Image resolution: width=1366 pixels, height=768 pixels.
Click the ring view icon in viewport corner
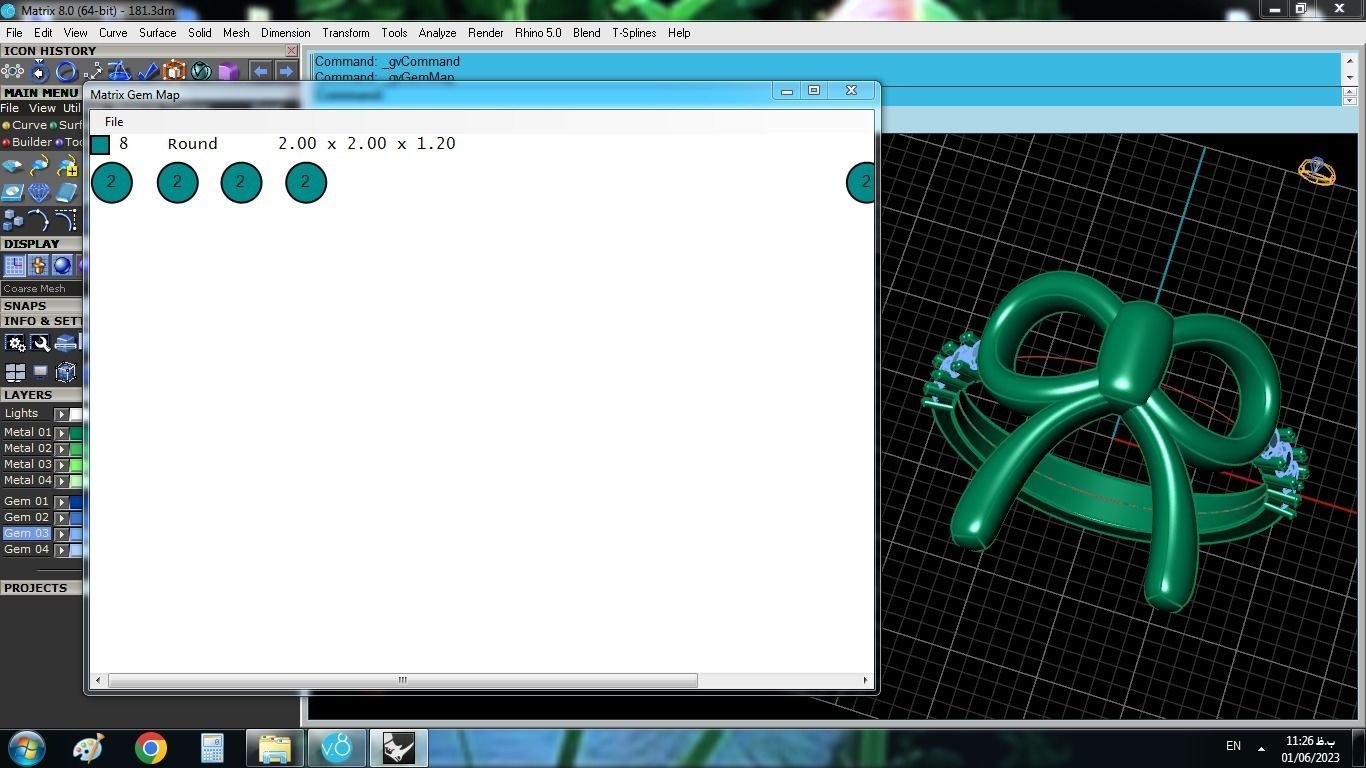(1317, 171)
